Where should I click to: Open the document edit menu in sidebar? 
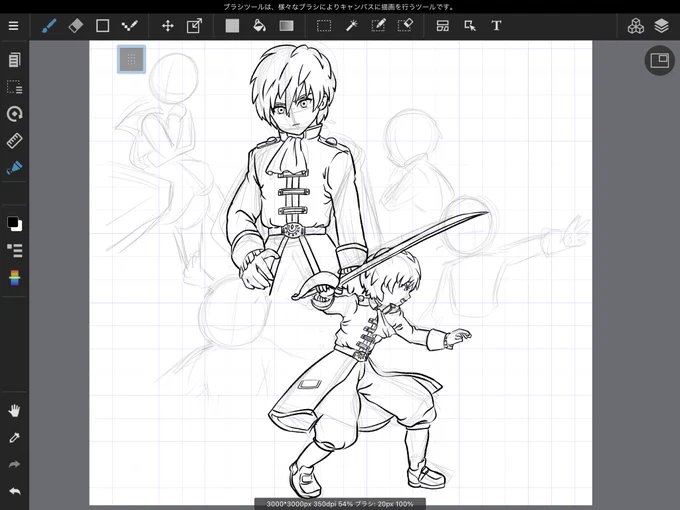[x=14, y=60]
